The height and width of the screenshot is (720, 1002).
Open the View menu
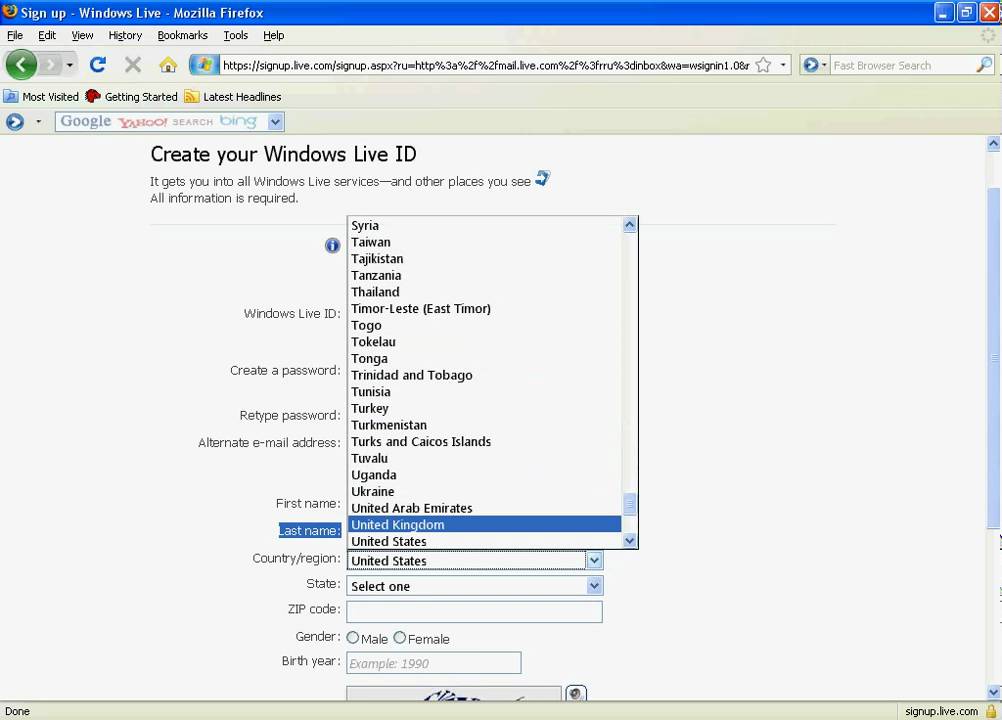tap(82, 35)
